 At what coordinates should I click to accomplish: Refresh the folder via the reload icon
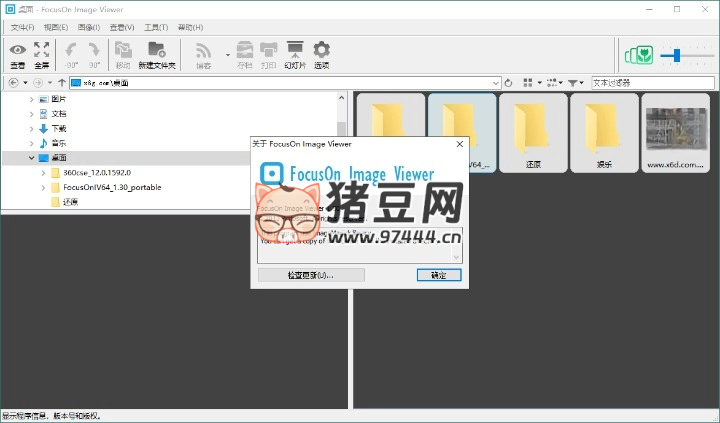509,83
